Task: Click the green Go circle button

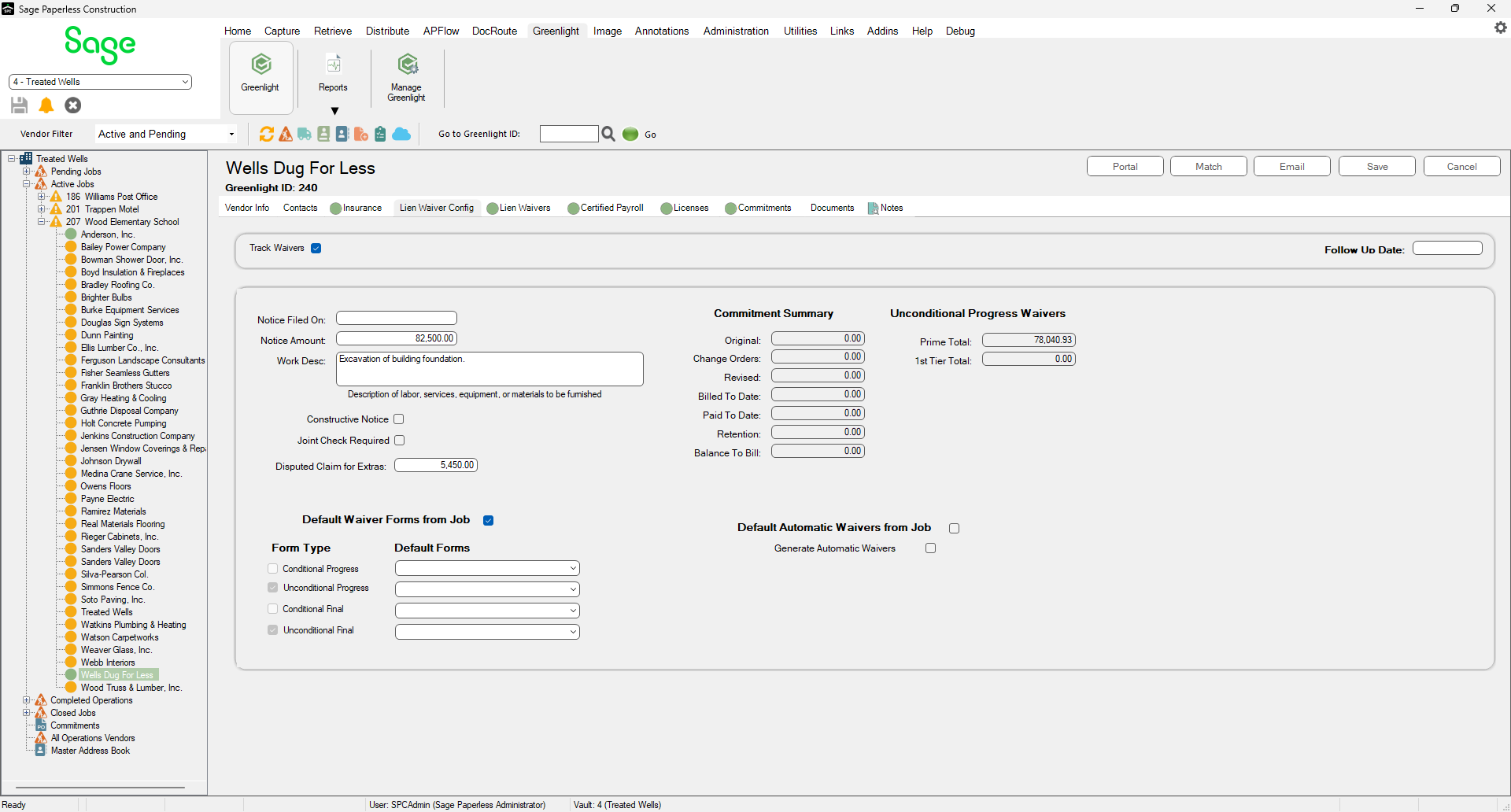Action: pyautogui.click(x=630, y=134)
